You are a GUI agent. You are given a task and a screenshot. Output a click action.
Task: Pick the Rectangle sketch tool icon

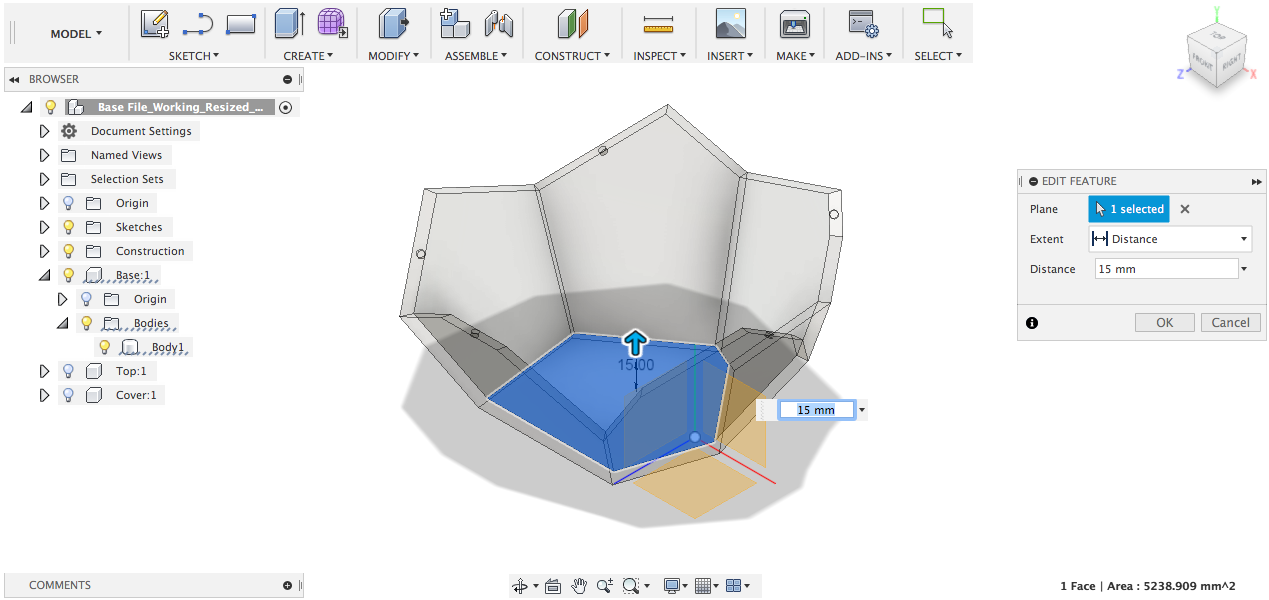241,23
